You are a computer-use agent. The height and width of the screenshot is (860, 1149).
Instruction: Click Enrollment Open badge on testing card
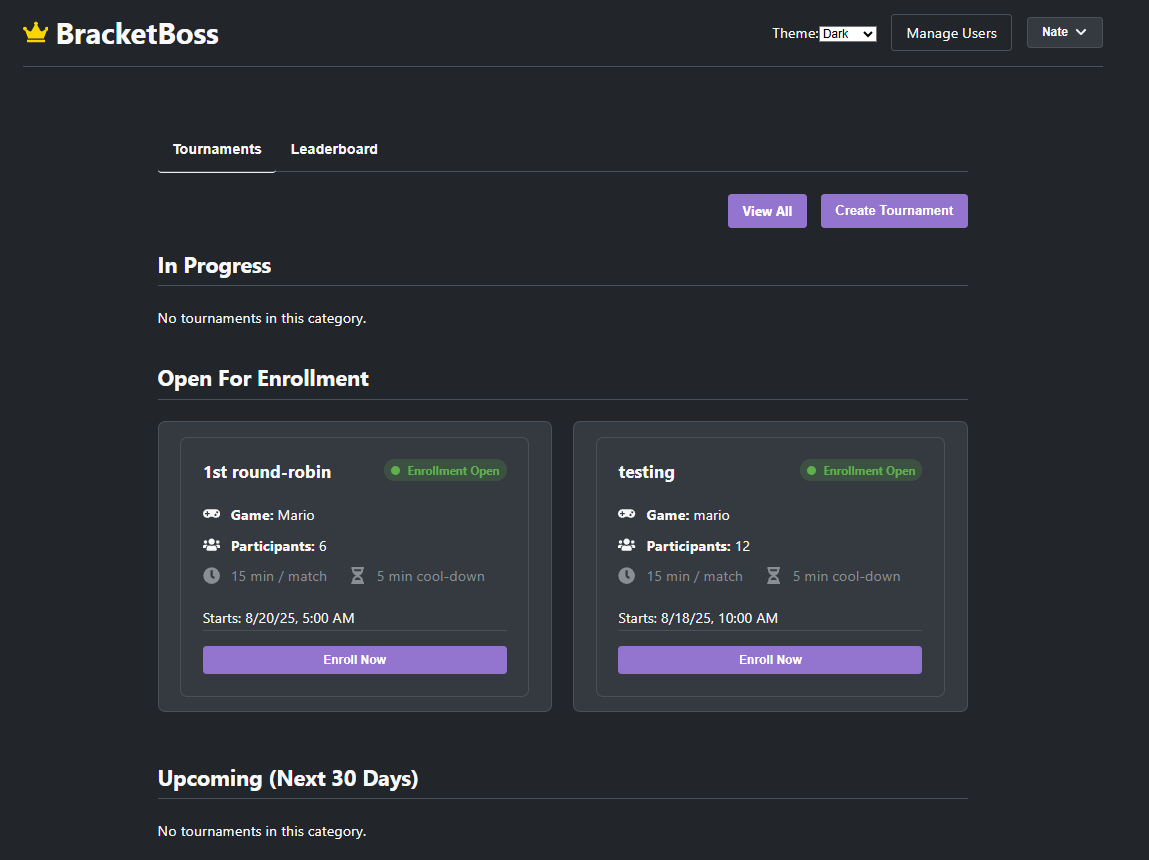coord(861,471)
